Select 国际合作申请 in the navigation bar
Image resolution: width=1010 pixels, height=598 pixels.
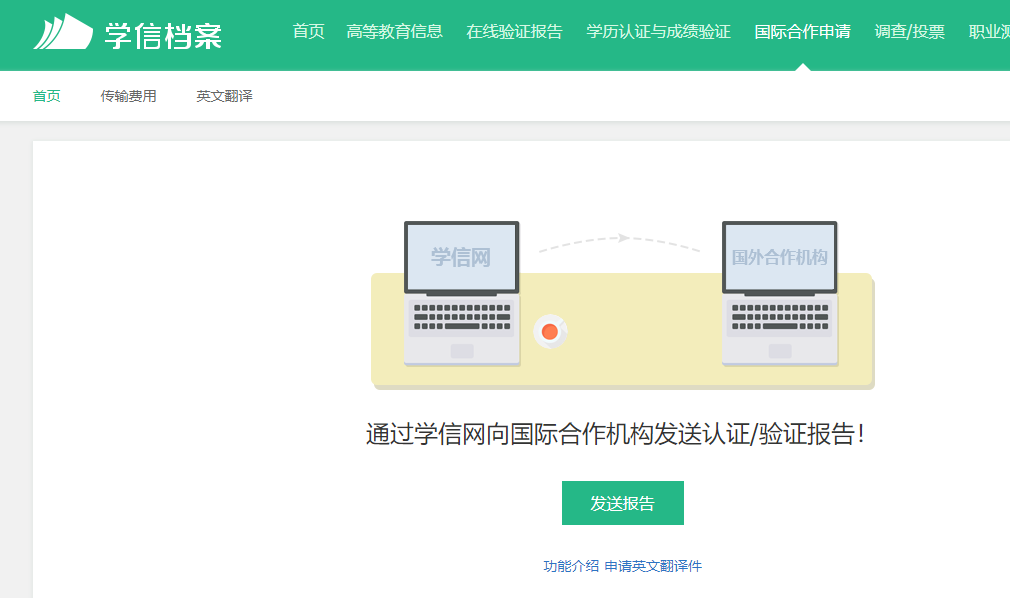click(x=802, y=31)
